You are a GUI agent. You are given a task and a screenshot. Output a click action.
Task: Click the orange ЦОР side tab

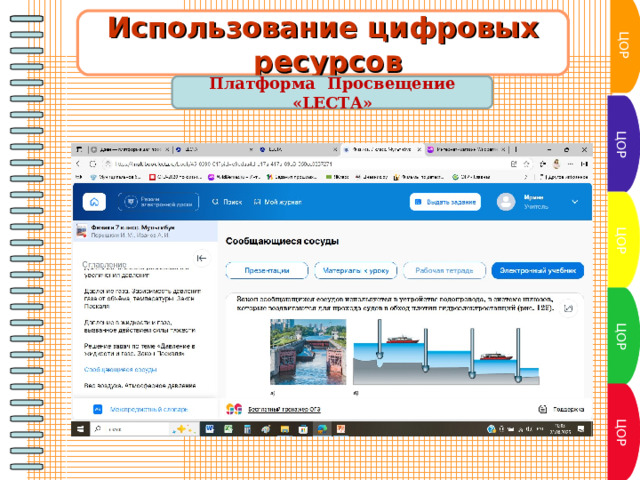point(623,46)
